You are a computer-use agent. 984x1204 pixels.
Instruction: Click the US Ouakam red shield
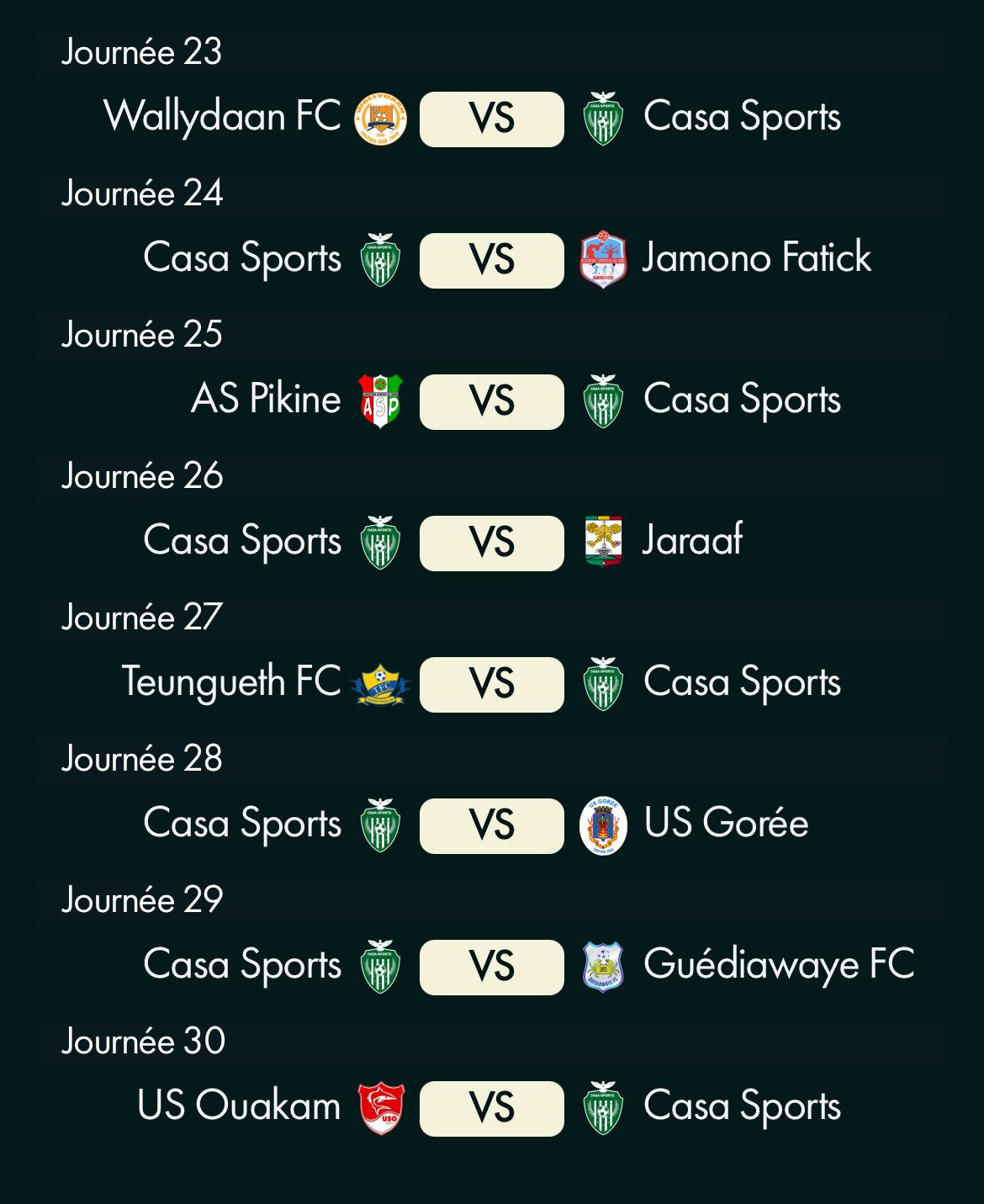tap(380, 1108)
